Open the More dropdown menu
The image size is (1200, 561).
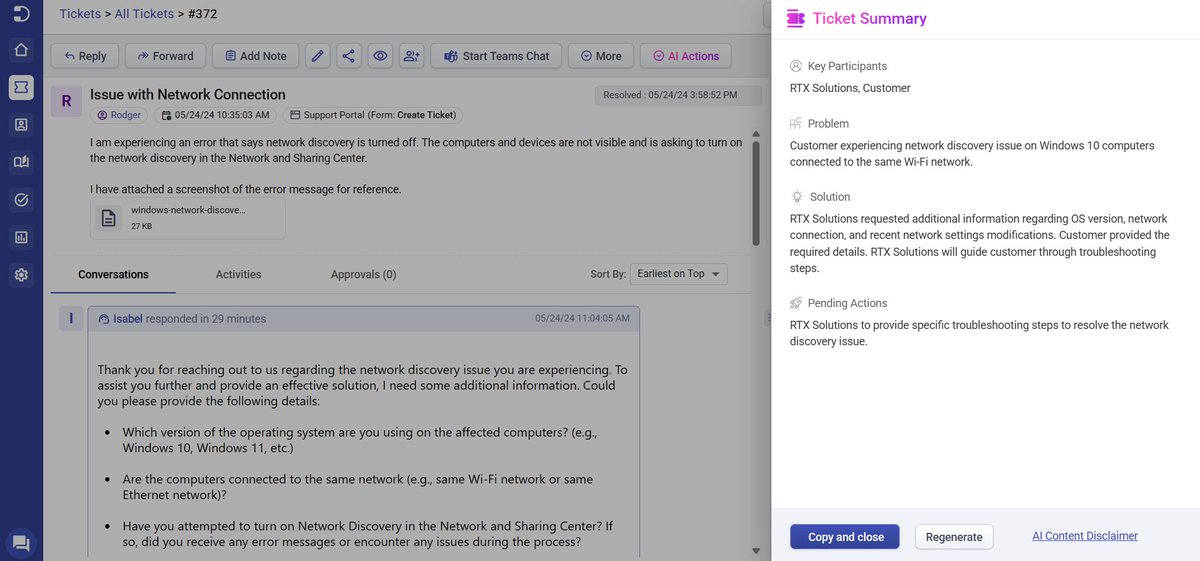pyautogui.click(x=600, y=56)
